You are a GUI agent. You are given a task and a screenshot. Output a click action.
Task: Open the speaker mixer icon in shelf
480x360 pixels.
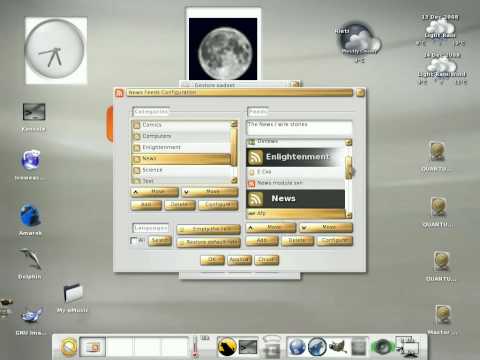click(382, 347)
